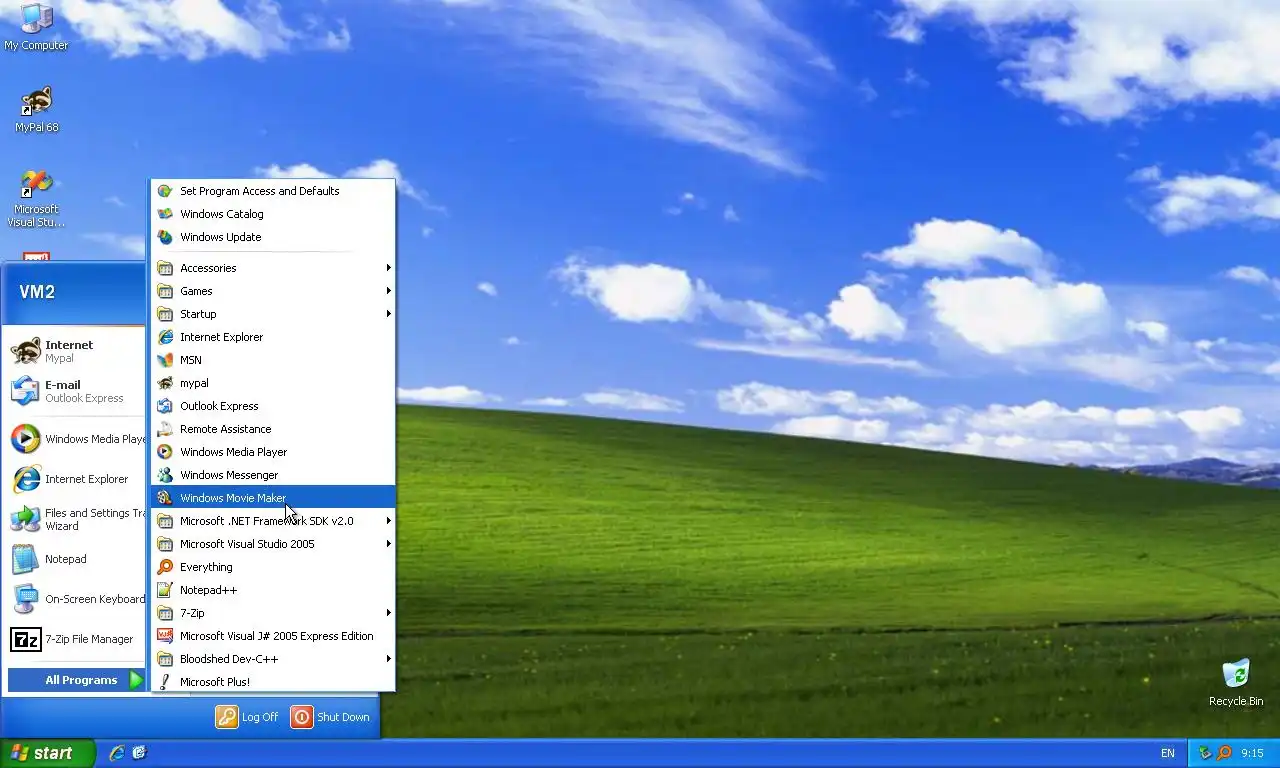Click the Shut Down button

(x=330, y=717)
